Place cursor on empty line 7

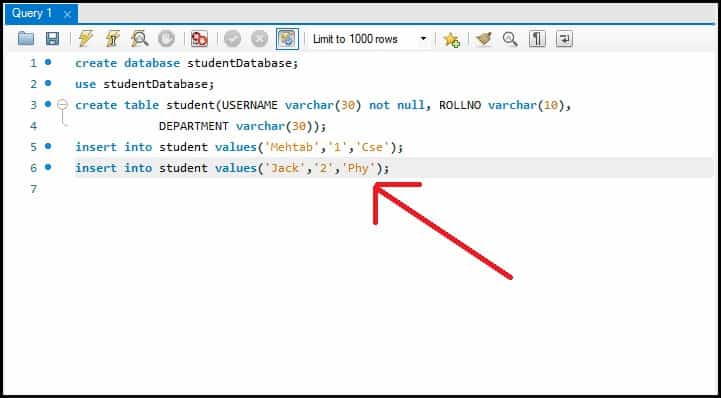[394, 189]
